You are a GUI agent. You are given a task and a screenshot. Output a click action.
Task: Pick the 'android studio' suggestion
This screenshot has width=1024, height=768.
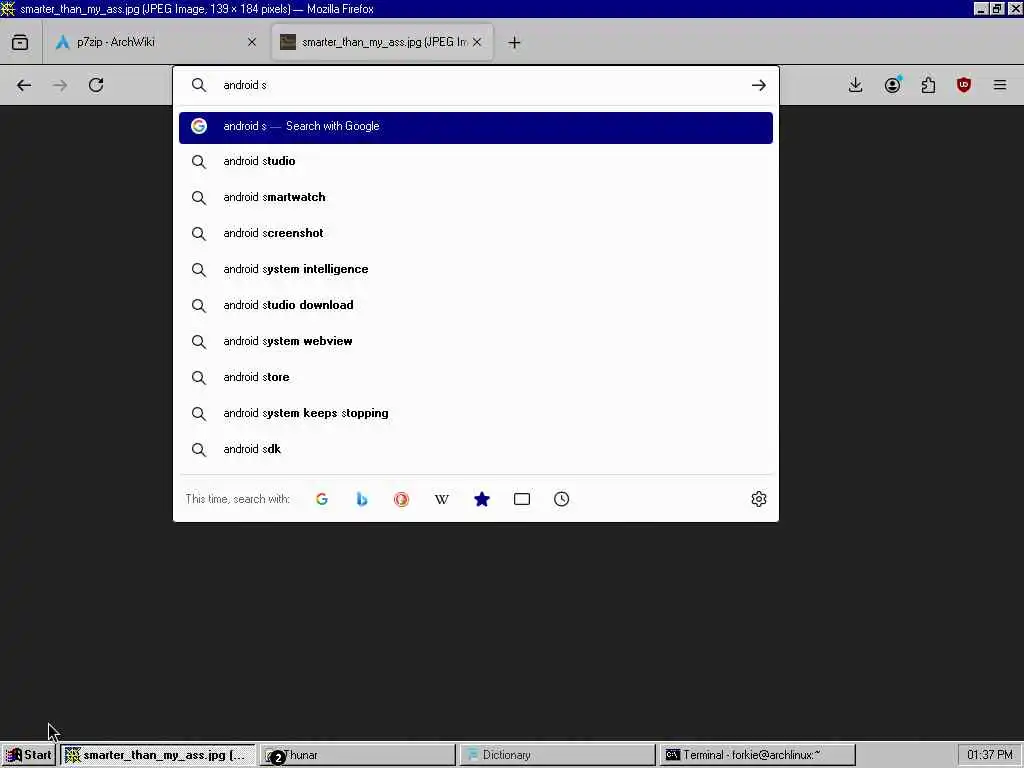[475, 161]
